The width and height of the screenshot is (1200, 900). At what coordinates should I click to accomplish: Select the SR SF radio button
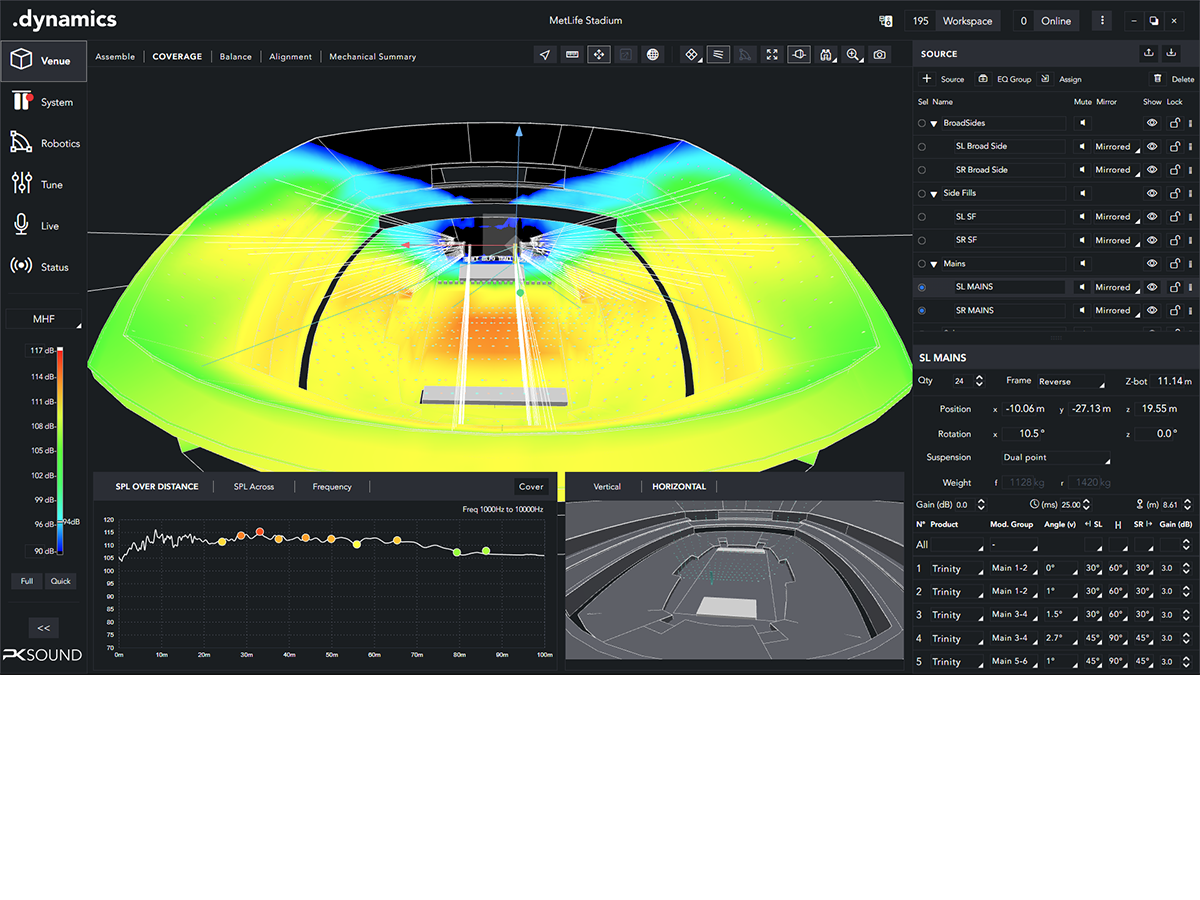922,240
